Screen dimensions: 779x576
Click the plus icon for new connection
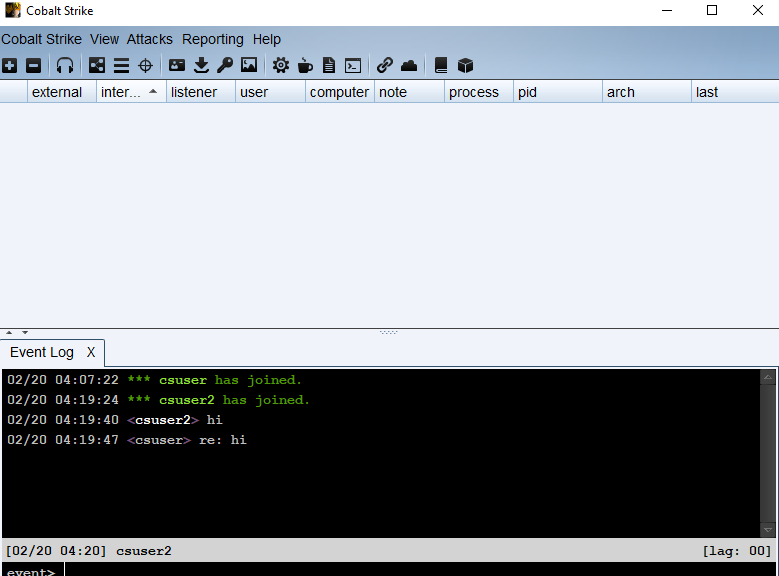(x=10, y=66)
